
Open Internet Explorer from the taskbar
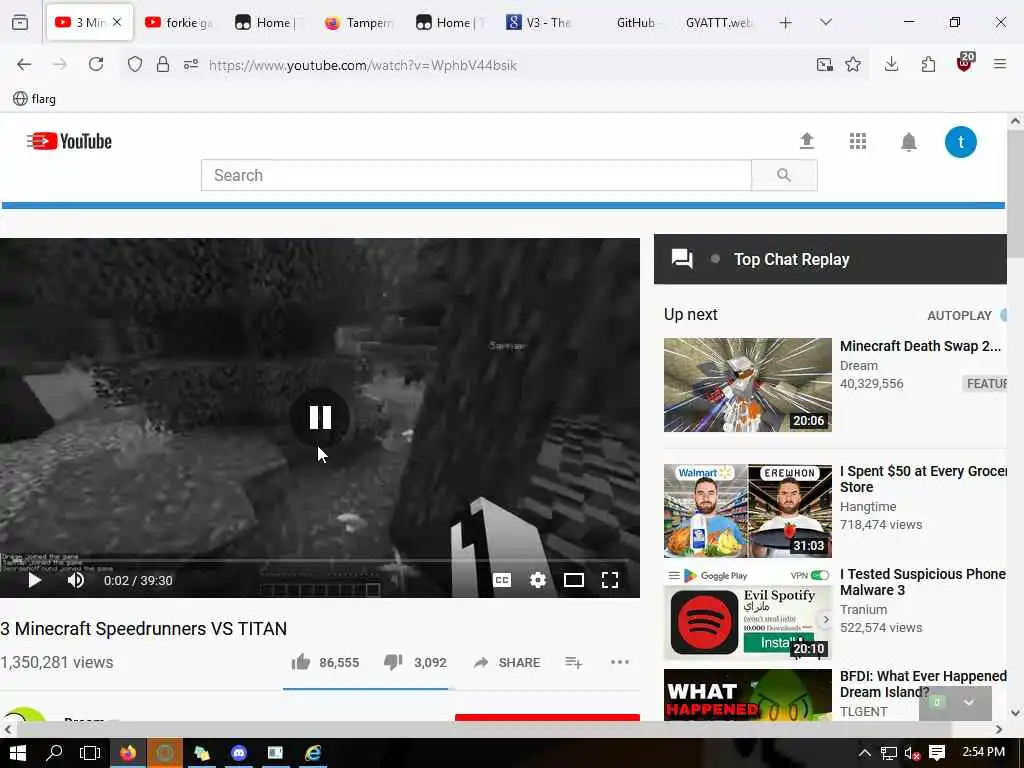coord(313,753)
